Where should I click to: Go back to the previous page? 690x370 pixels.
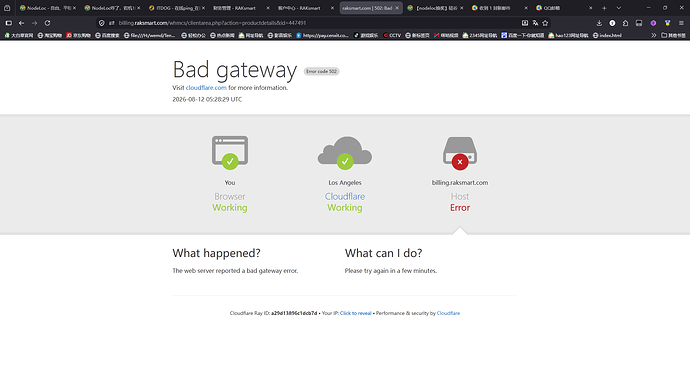[22, 23]
